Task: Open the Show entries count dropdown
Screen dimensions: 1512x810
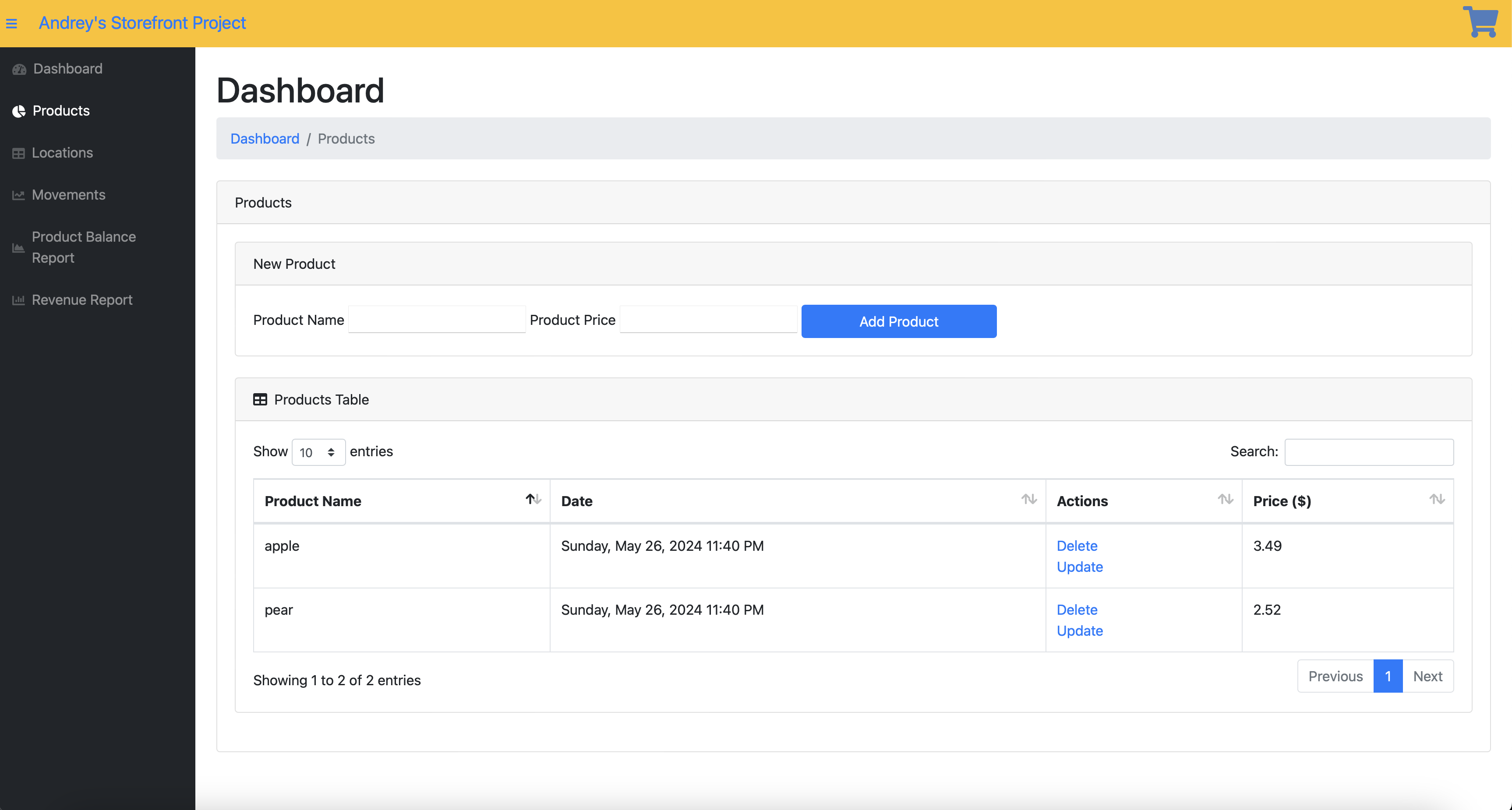Action: coord(318,452)
